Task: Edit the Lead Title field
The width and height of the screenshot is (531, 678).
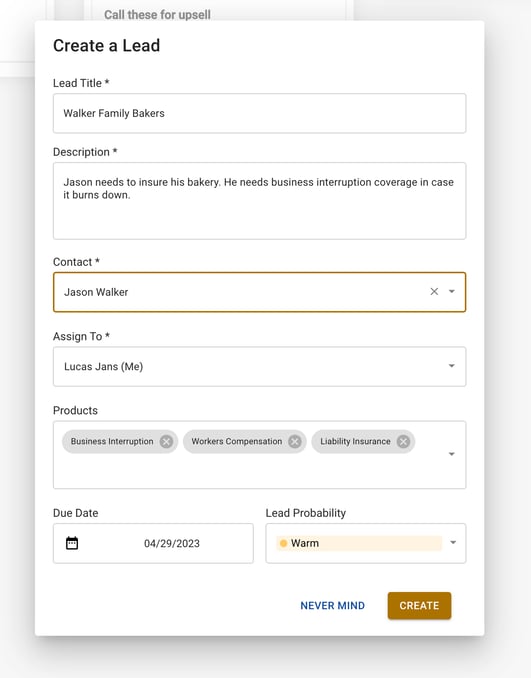Action: 259,113
